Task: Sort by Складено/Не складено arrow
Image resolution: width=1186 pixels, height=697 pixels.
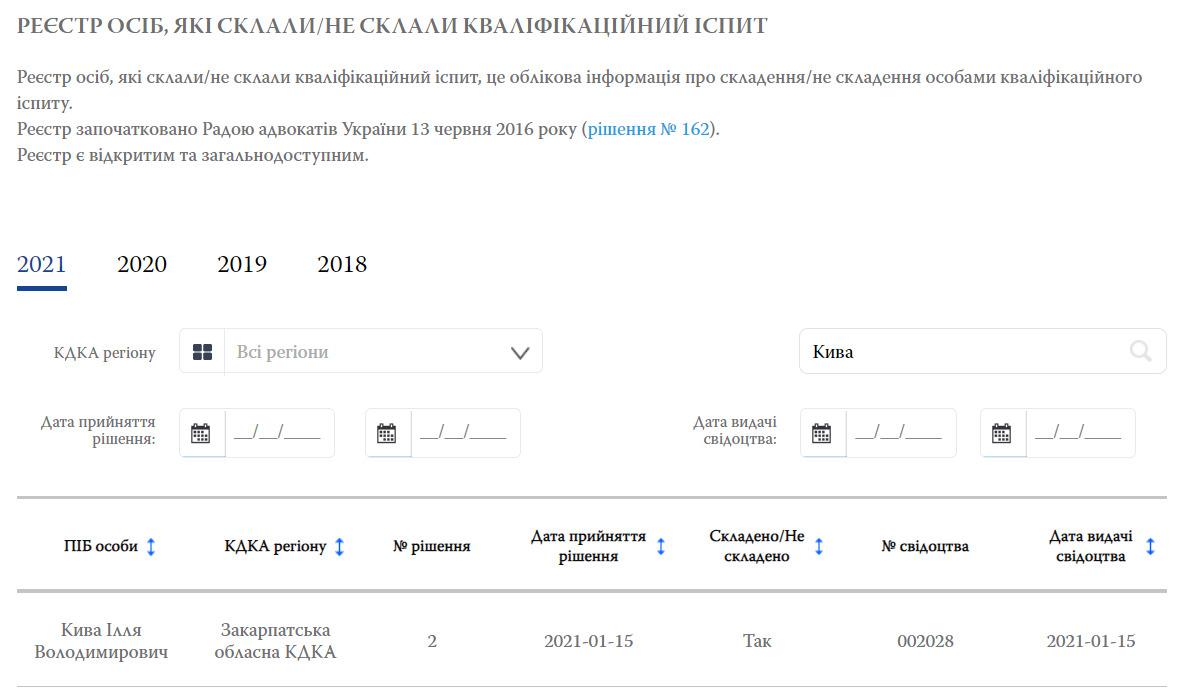Action: [819, 547]
